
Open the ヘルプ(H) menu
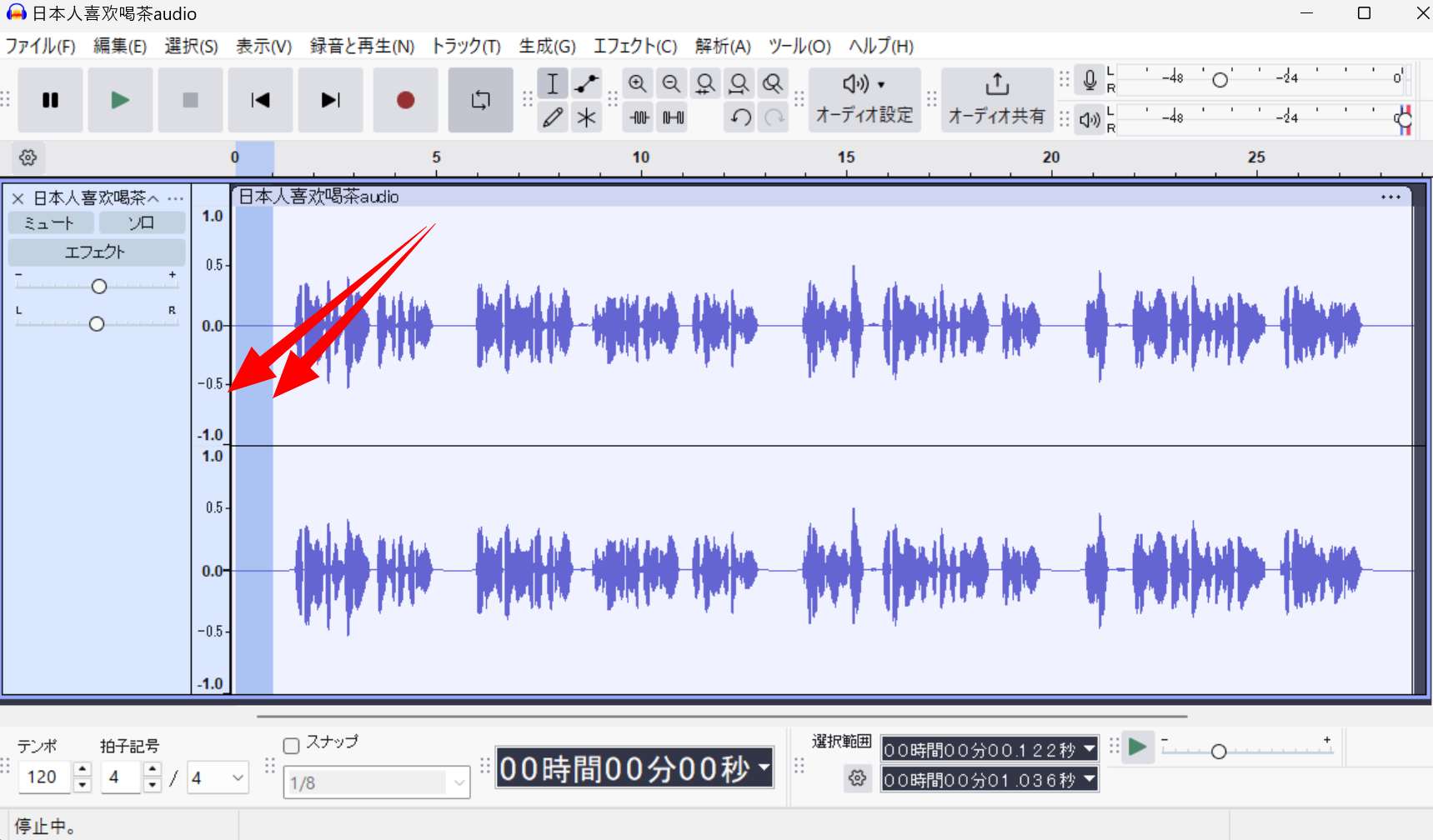coord(881,47)
